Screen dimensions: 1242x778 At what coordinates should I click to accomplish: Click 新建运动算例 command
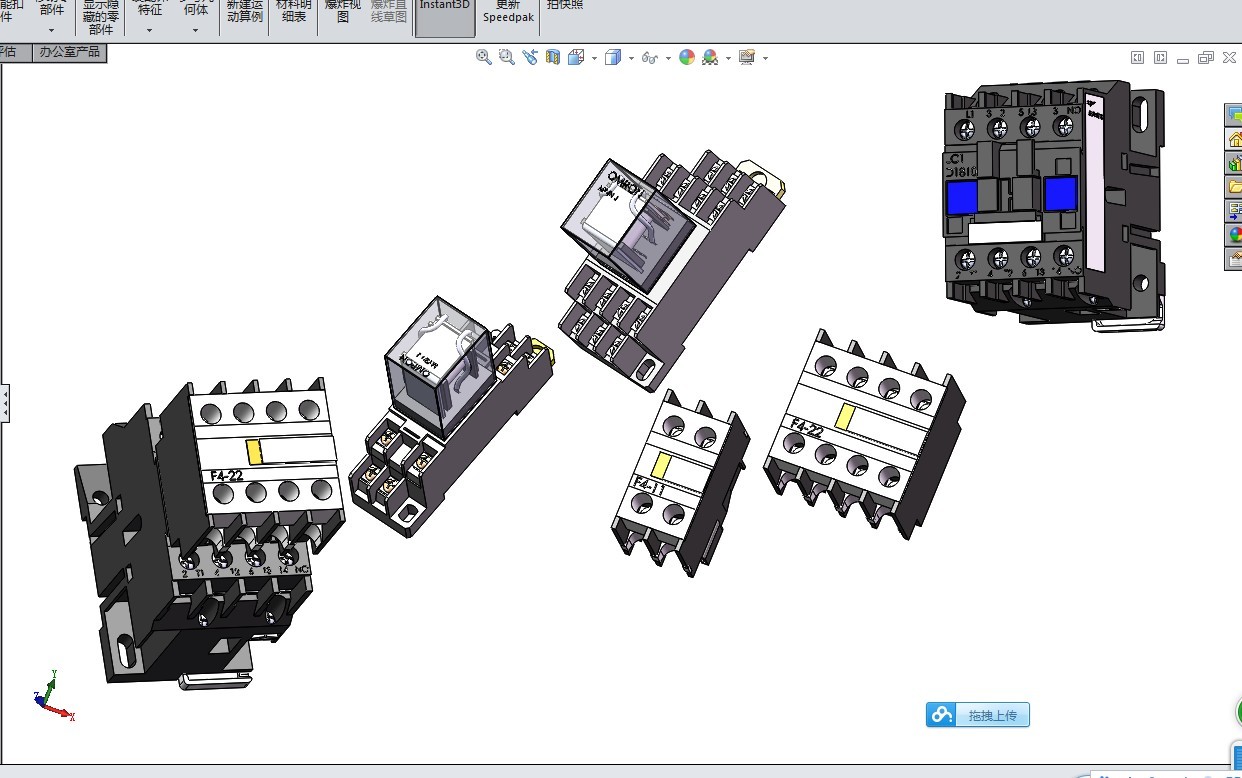tap(245, 11)
